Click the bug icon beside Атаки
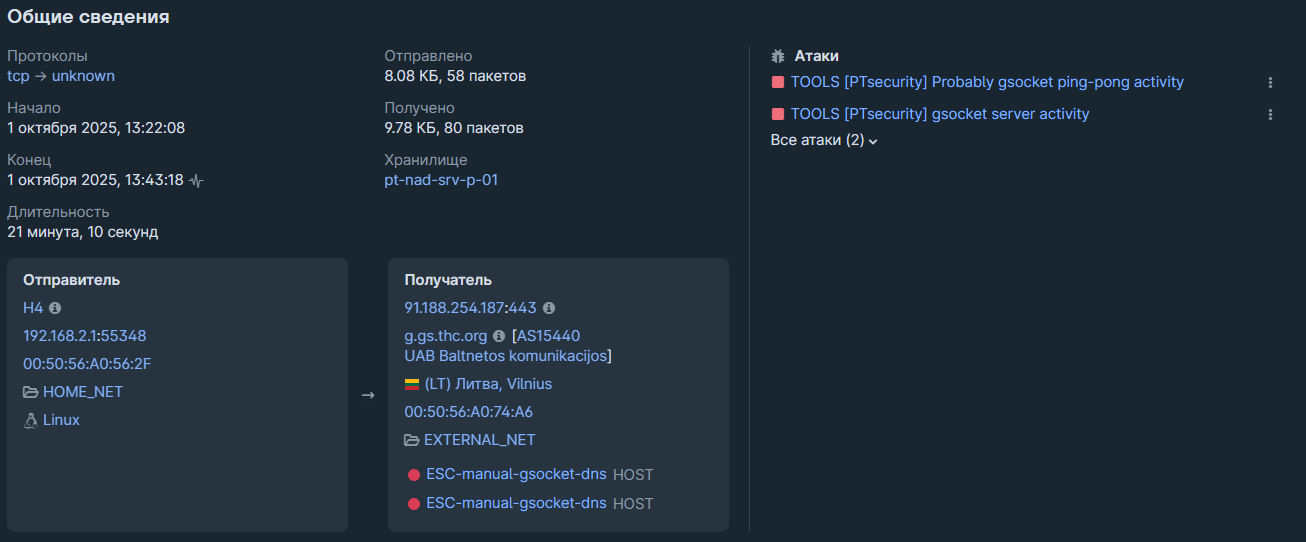The width and height of the screenshot is (1306, 542). (778, 56)
